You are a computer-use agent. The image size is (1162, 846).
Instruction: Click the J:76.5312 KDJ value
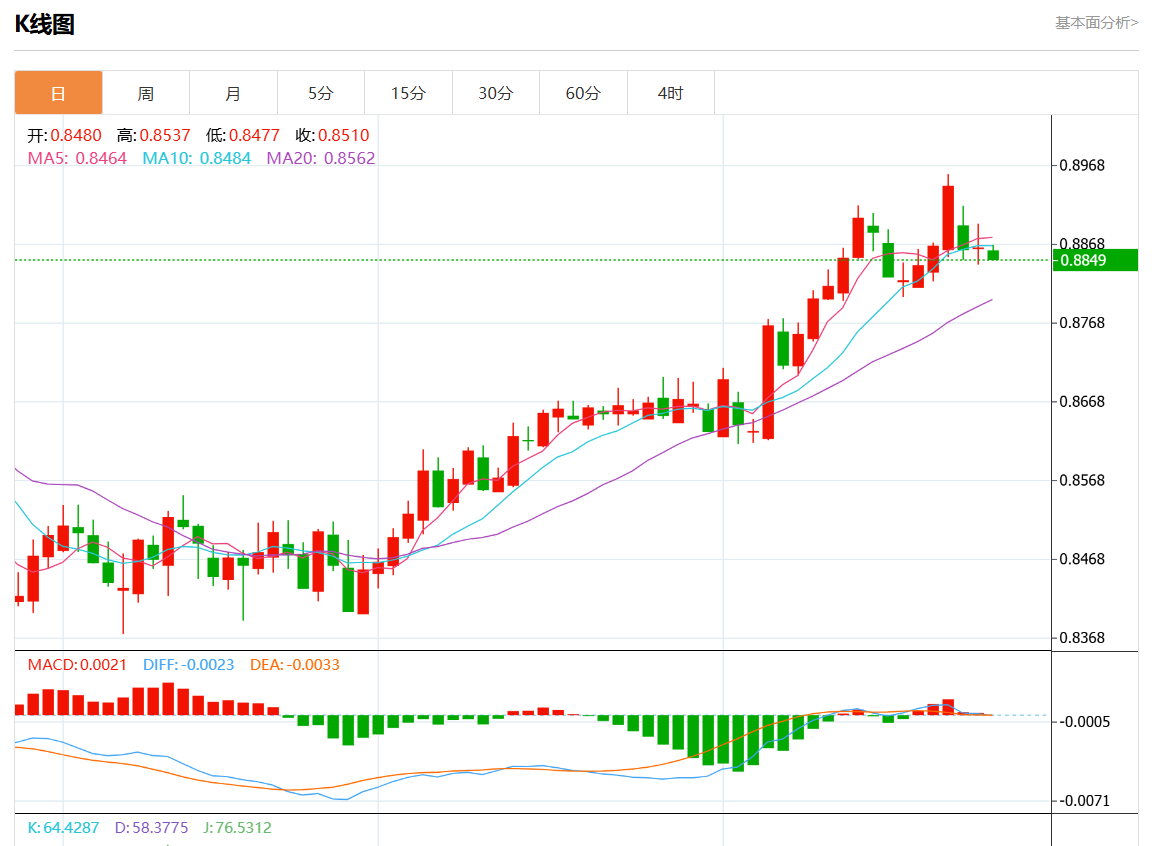pyautogui.click(x=237, y=827)
